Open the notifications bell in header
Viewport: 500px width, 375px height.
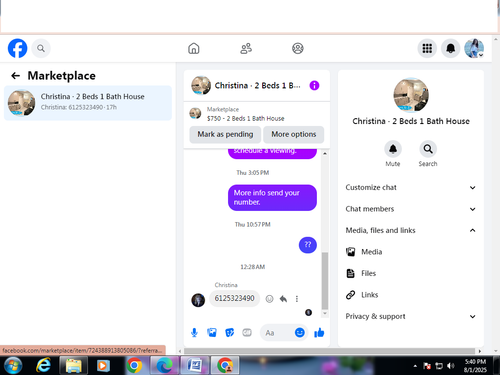click(x=450, y=48)
